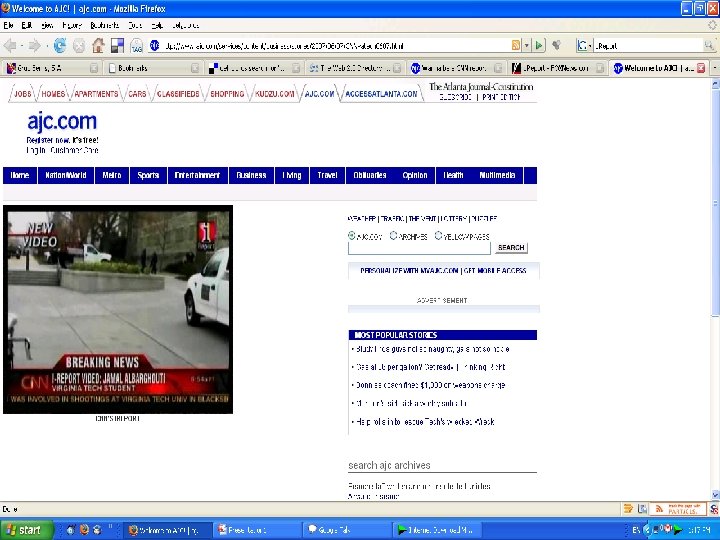Open the $1,000 weapons charge popular story
Image resolution: width=720 pixels, height=540 pixels.
(x=430, y=385)
